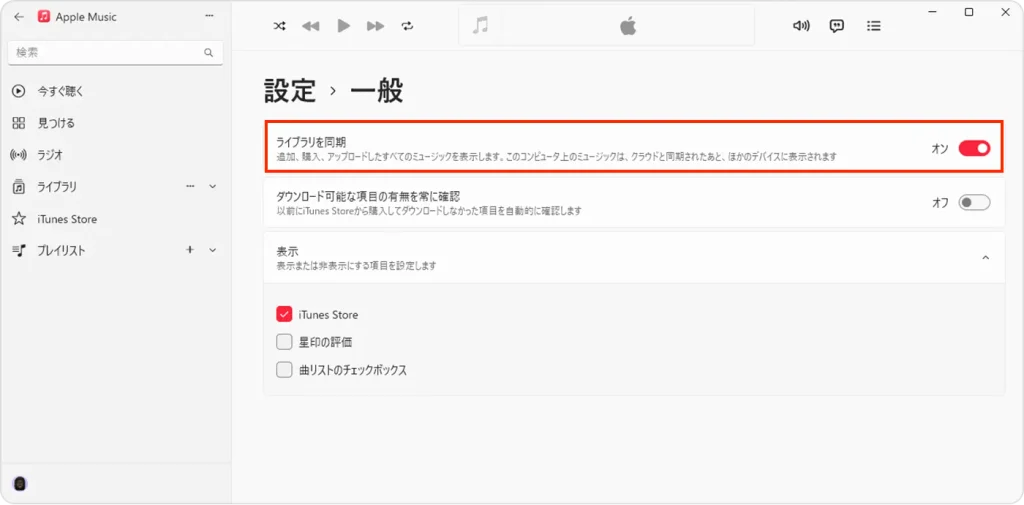Skip to the previous track
Image resolution: width=1024 pixels, height=505 pixels.
pos(311,26)
